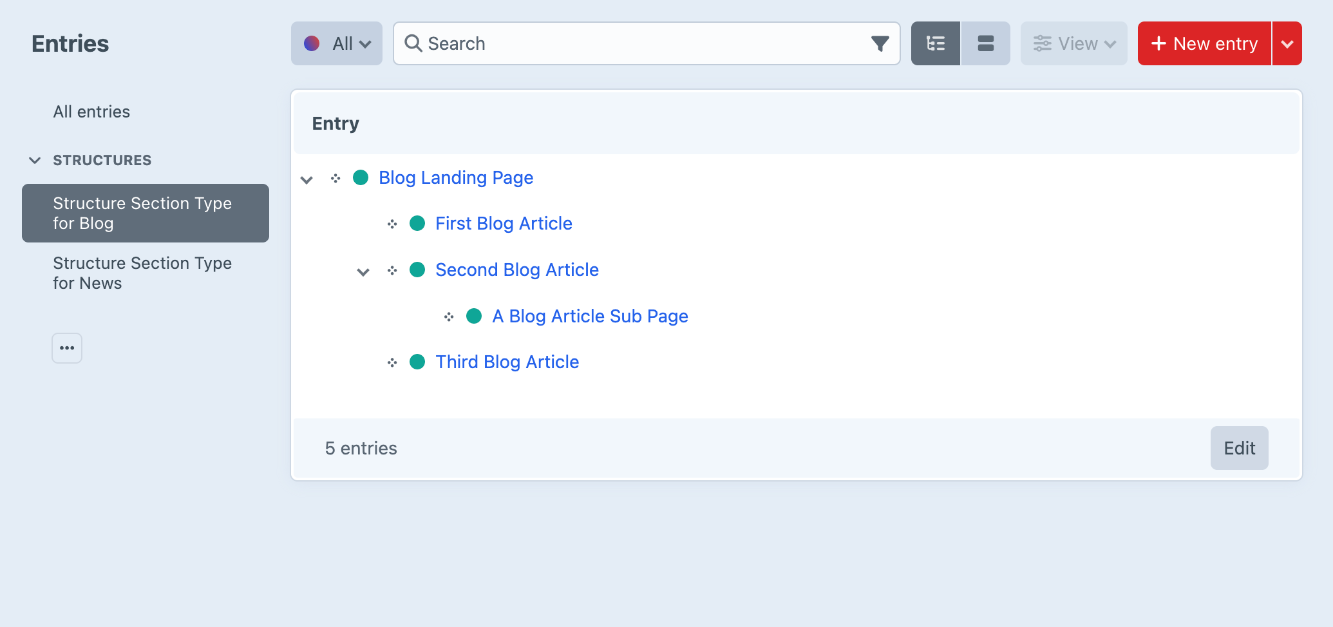The image size is (1333, 627).
Task: Click move handle for Second Blog Article
Action: (393, 270)
